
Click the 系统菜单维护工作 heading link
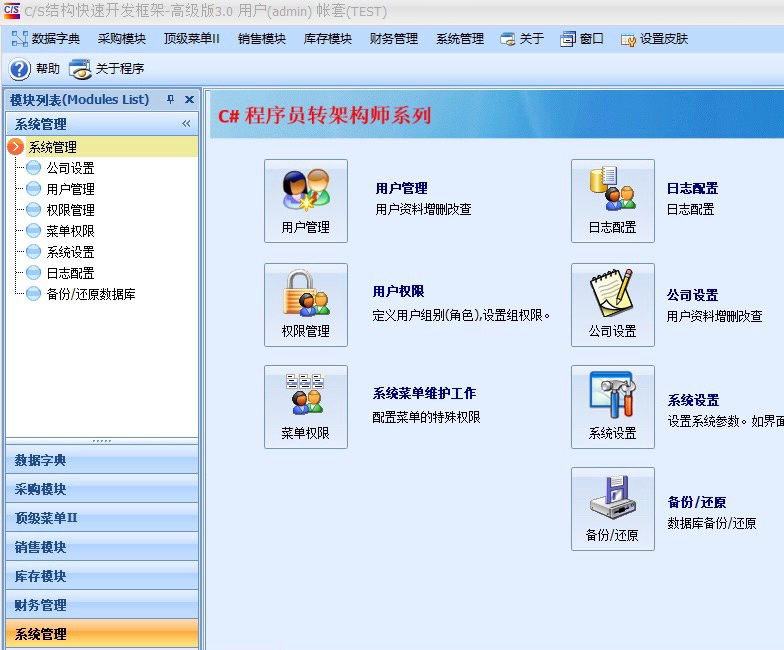(424, 394)
